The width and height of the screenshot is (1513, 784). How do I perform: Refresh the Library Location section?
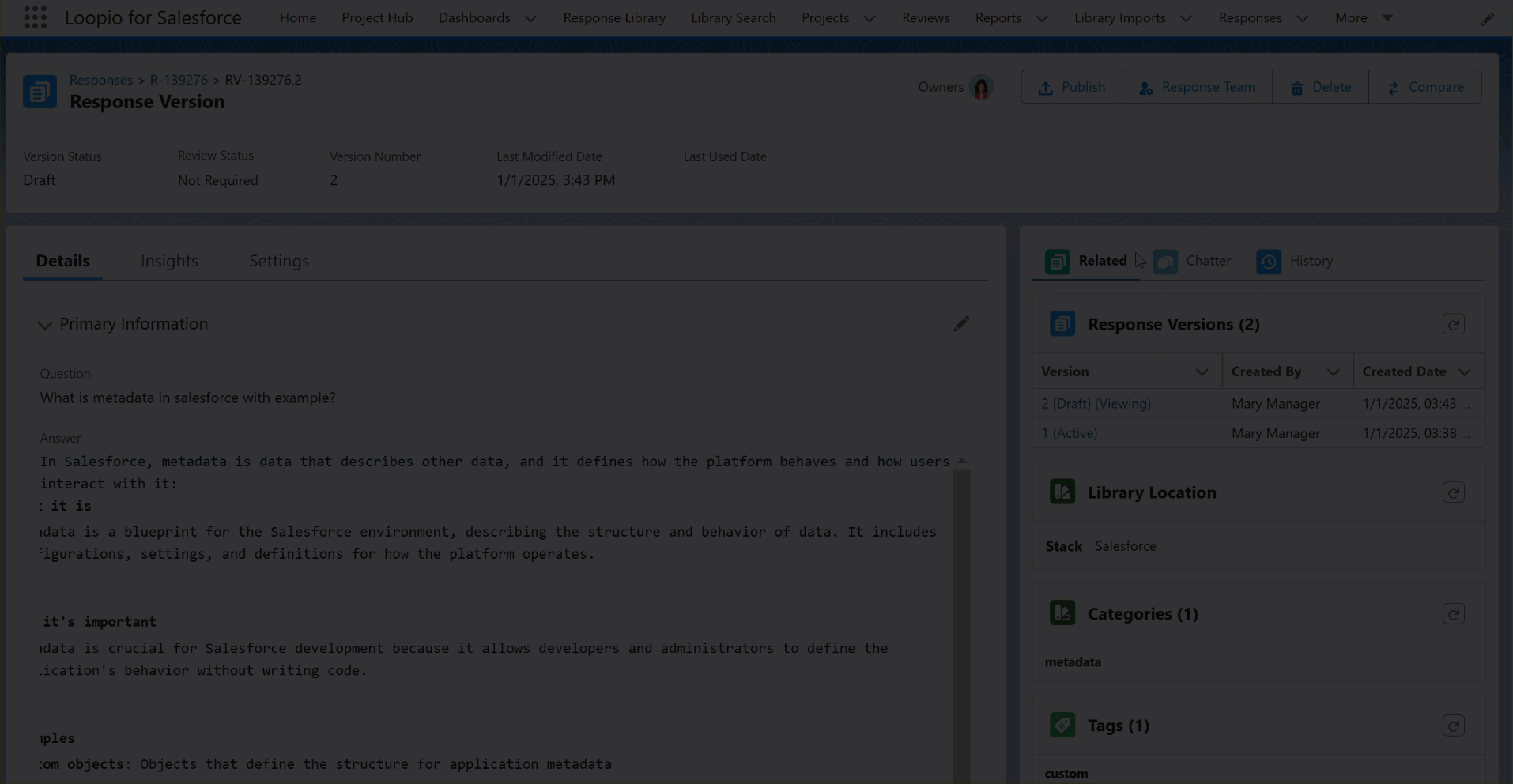1453,493
